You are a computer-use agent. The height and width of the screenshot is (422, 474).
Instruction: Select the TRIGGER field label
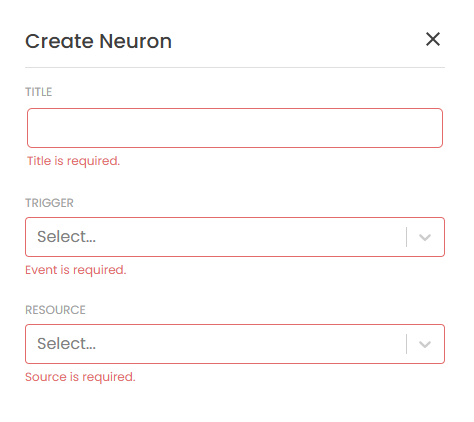click(x=49, y=203)
